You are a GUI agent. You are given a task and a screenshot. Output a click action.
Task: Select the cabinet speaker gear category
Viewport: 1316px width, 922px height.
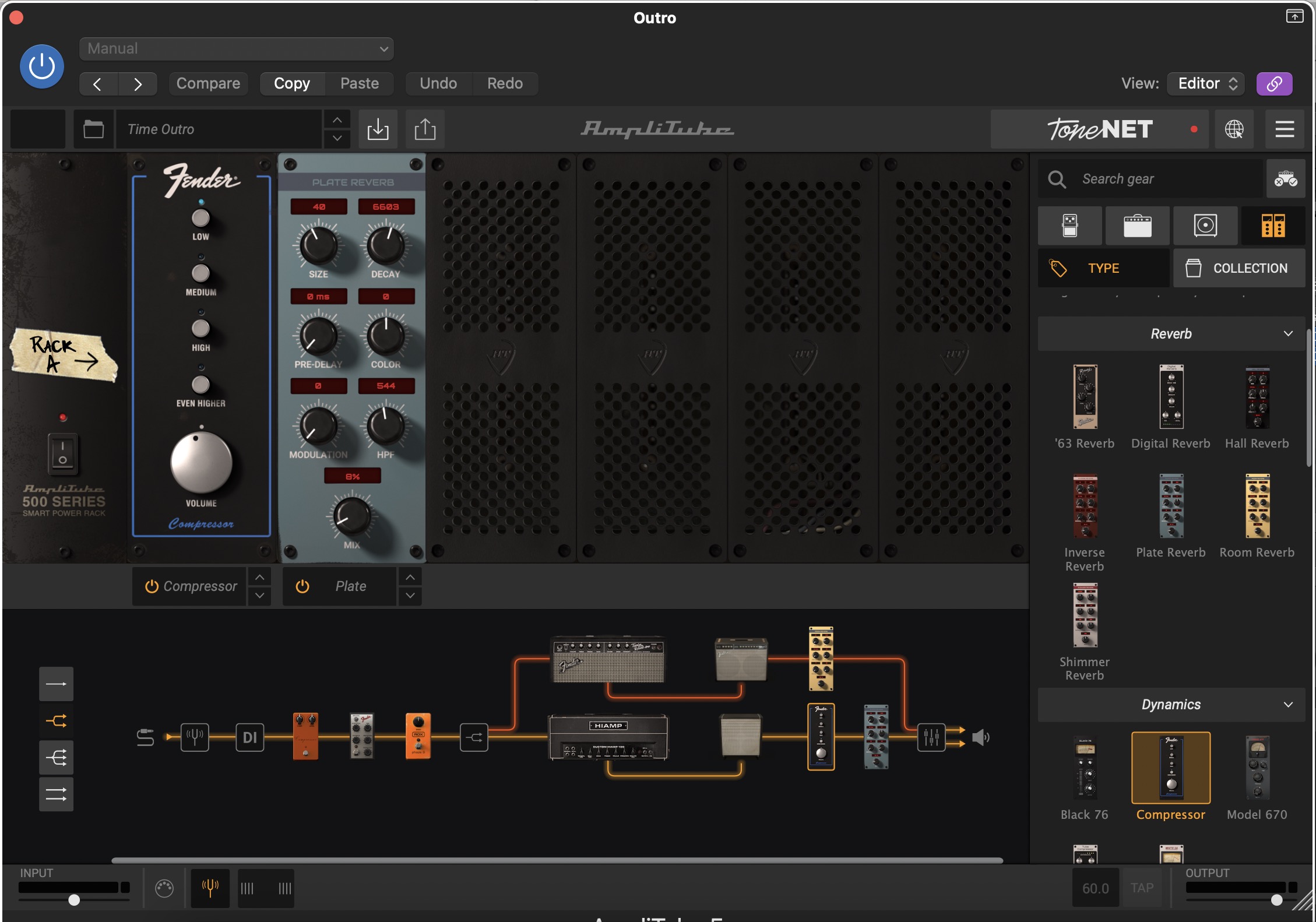pyautogui.click(x=1205, y=226)
